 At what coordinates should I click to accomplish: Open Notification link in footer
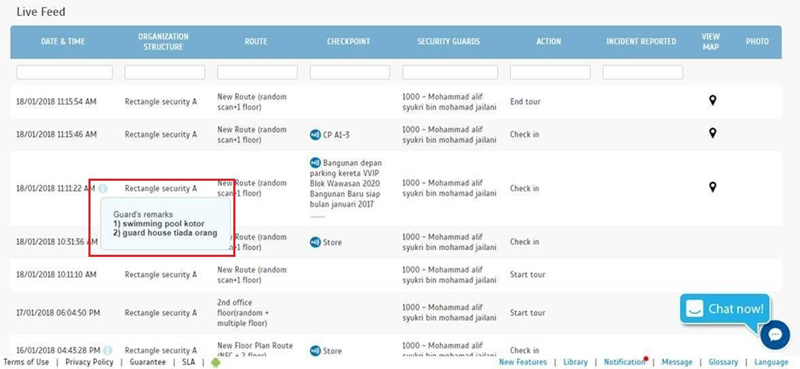[x=625, y=362]
